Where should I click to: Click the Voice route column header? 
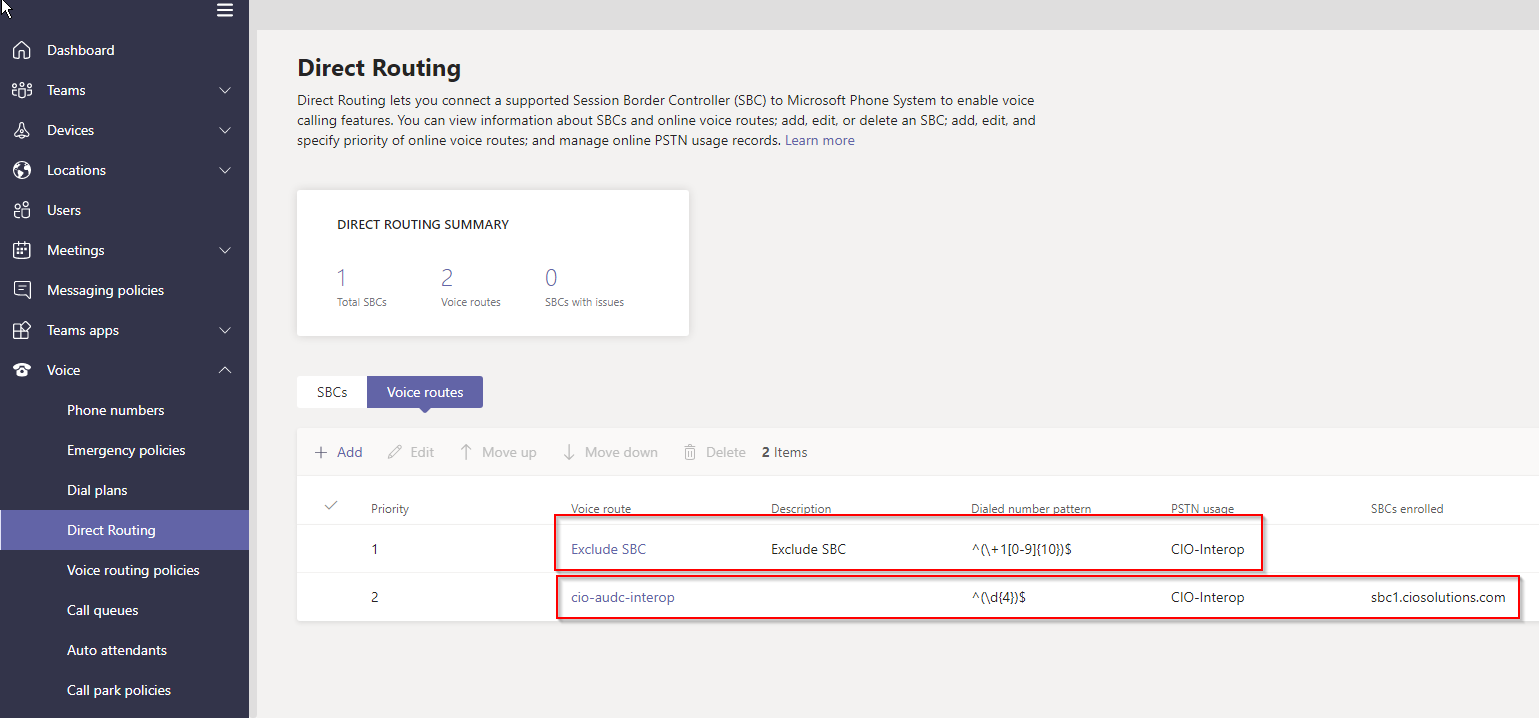[x=601, y=509]
